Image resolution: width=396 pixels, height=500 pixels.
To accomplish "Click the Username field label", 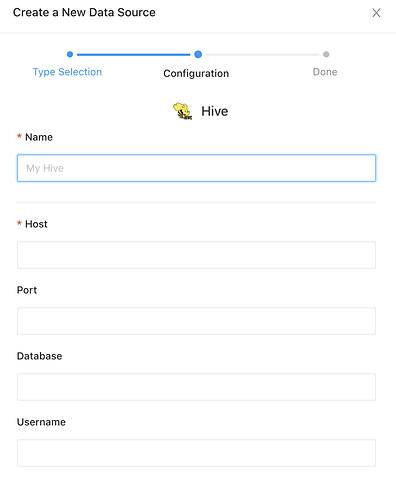I will click(41, 422).
